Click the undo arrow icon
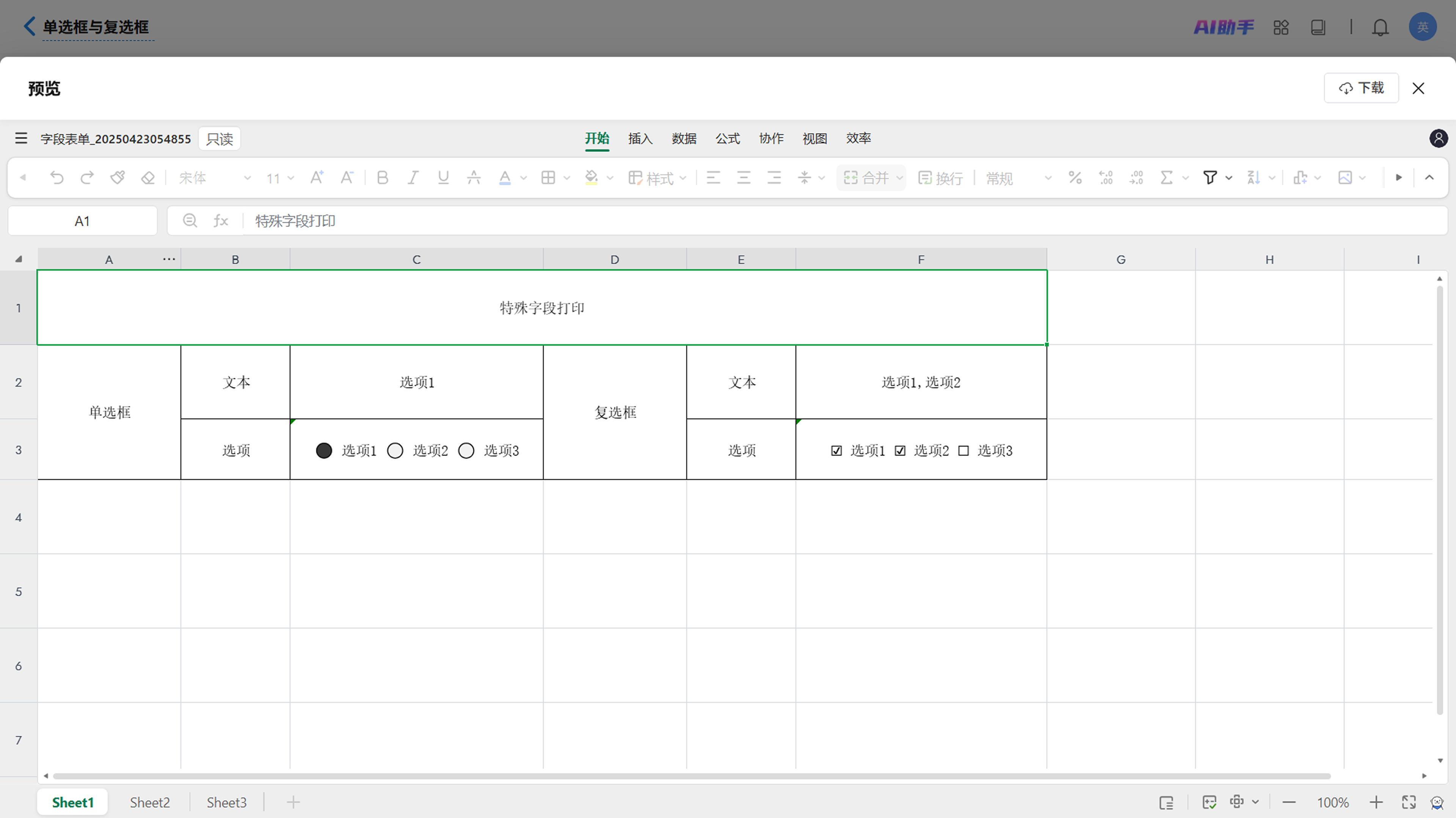Screen dimensions: 1456x818 (x=56, y=178)
